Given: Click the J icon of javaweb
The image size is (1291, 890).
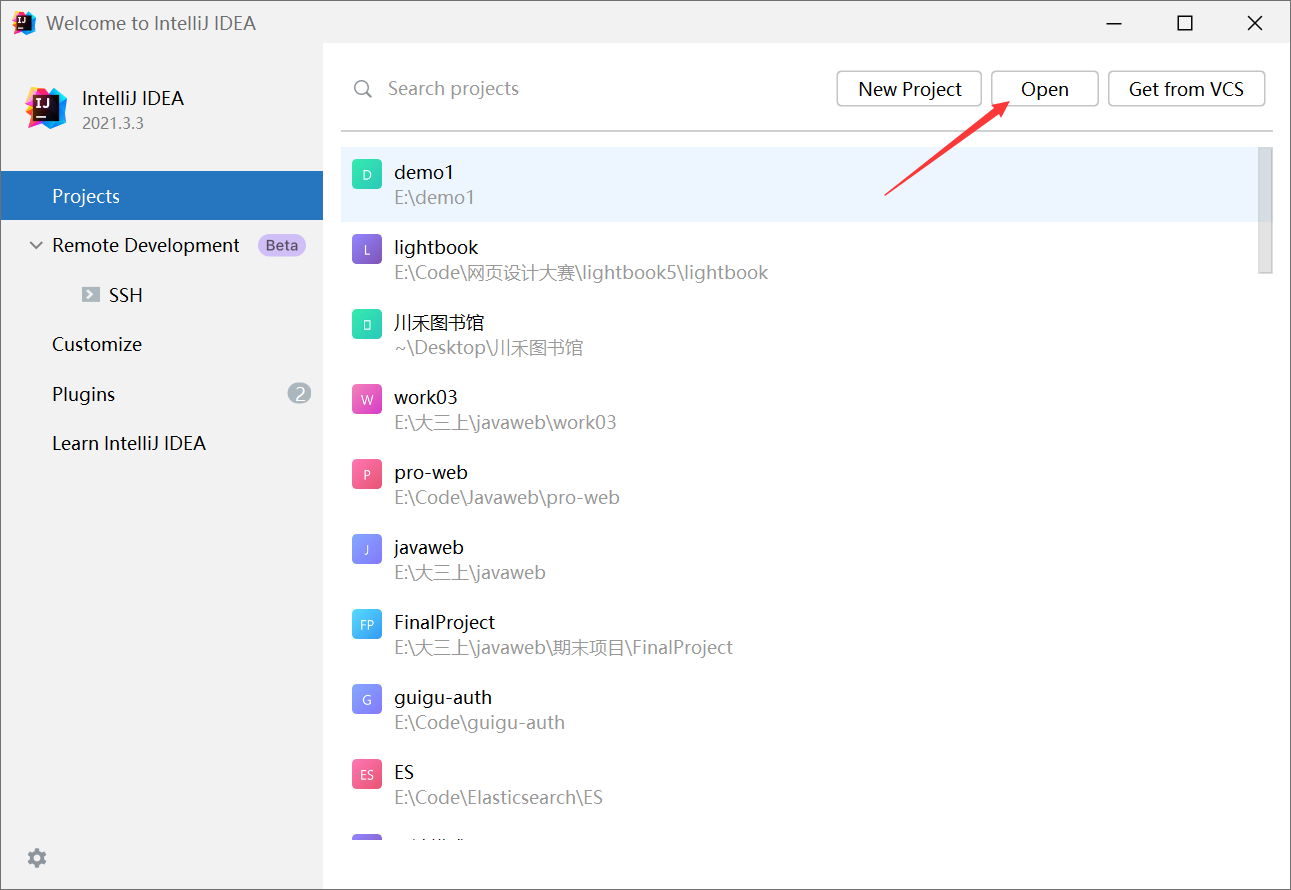Looking at the screenshot, I should click(367, 550).
